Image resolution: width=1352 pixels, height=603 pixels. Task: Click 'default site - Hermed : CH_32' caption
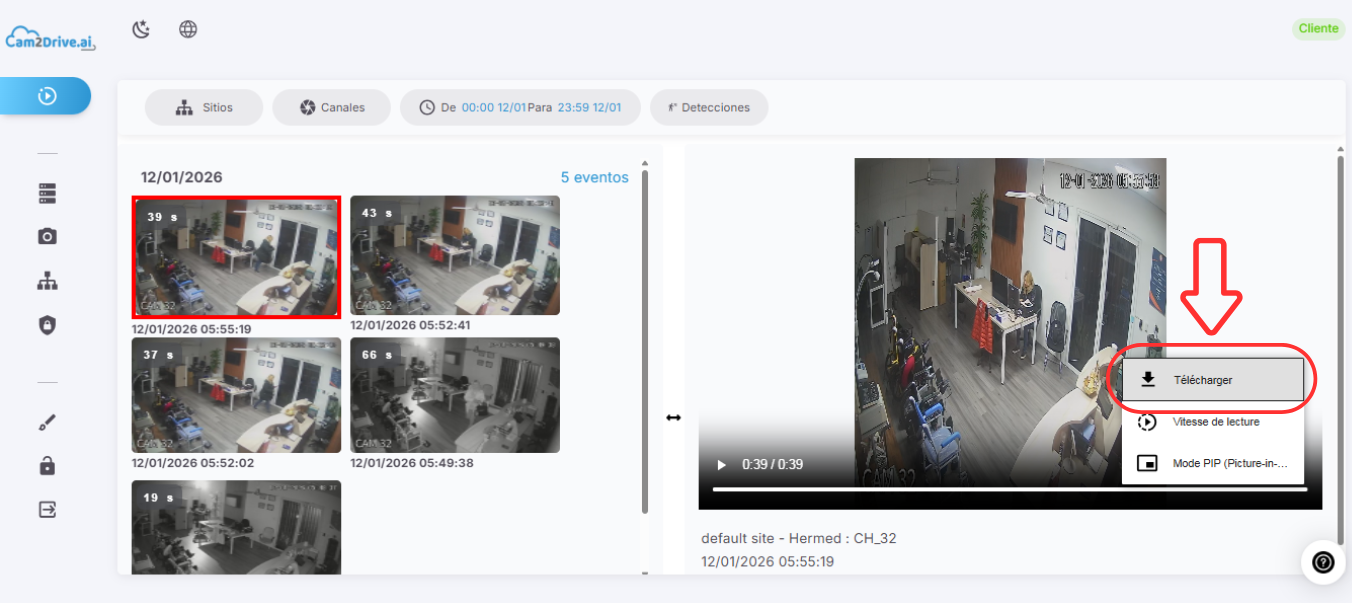pyautogui.click(x=799, y=538)
